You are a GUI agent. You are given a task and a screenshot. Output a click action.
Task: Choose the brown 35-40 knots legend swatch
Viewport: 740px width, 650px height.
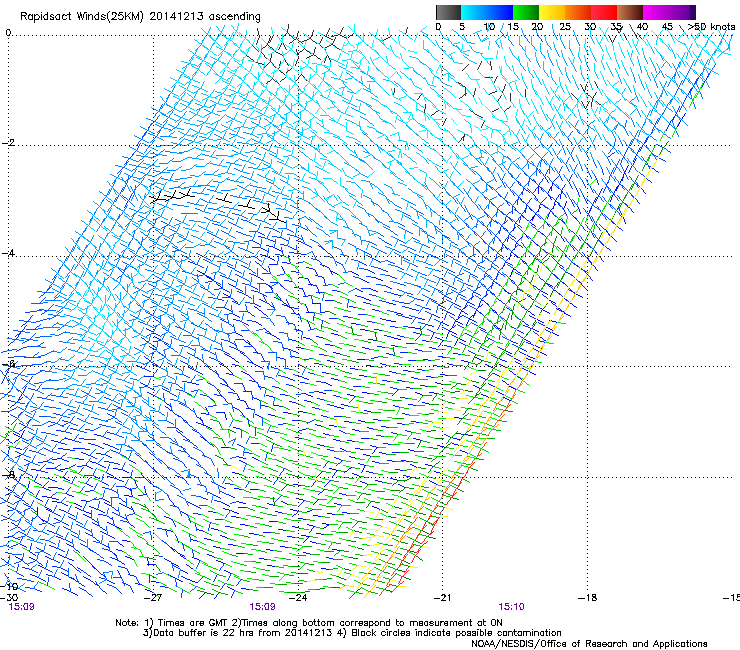coord(630,12)
